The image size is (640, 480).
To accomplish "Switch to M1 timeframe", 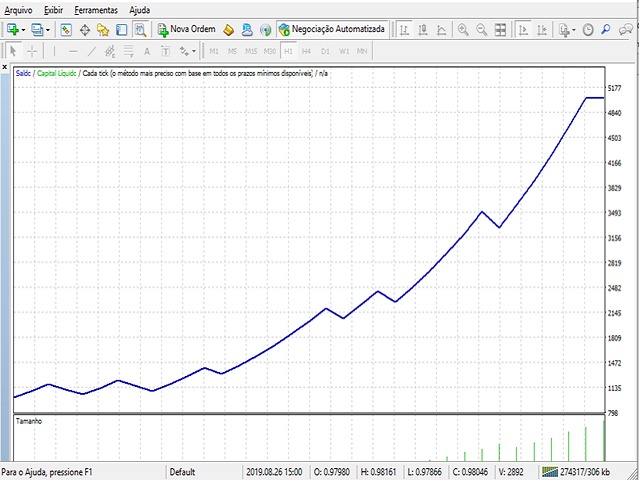I will (214, 51).
